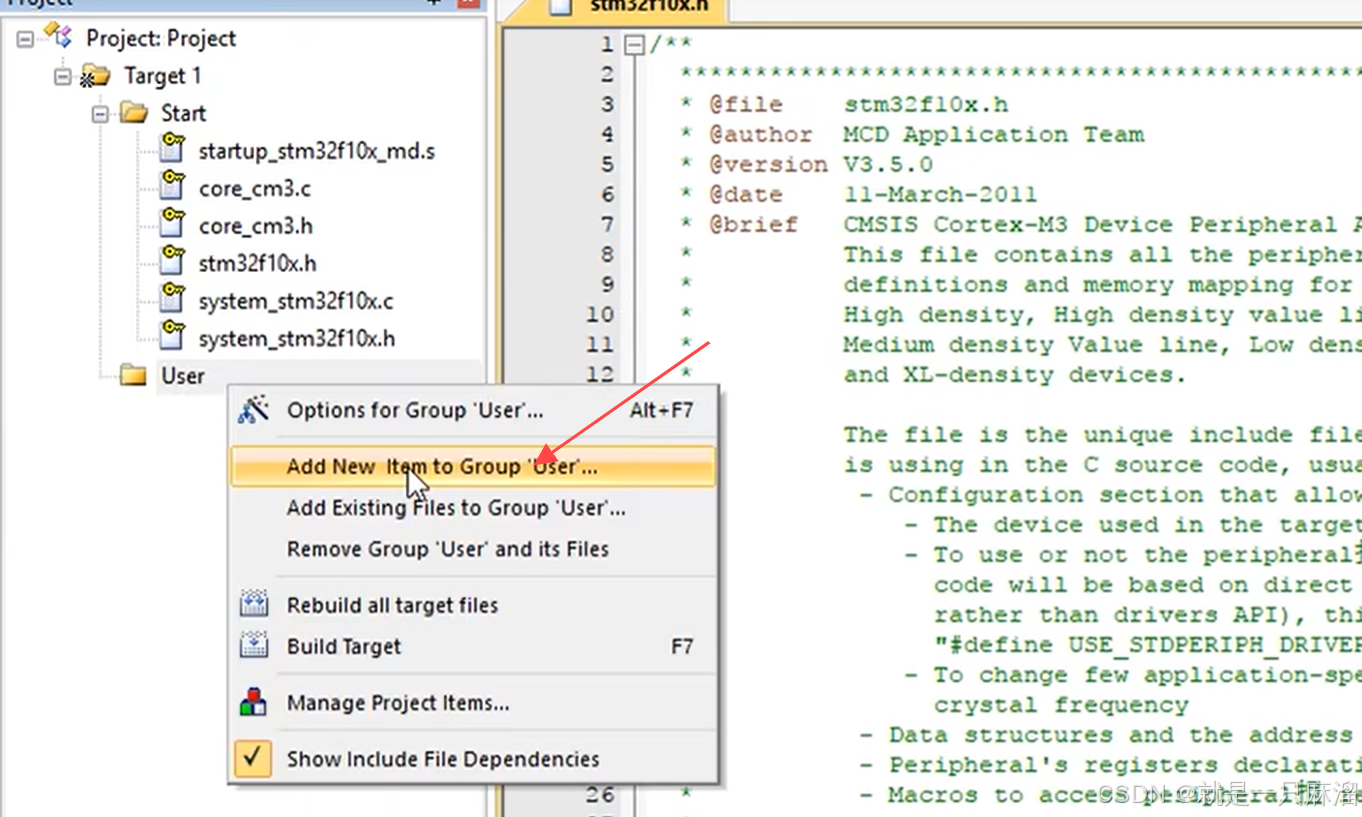Click the Target 1 folder icon

[95, 75]
